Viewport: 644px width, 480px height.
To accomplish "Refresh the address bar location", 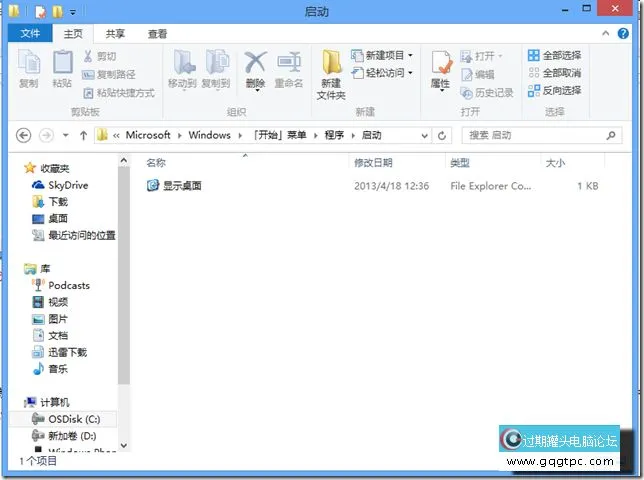I will point(442,136).
